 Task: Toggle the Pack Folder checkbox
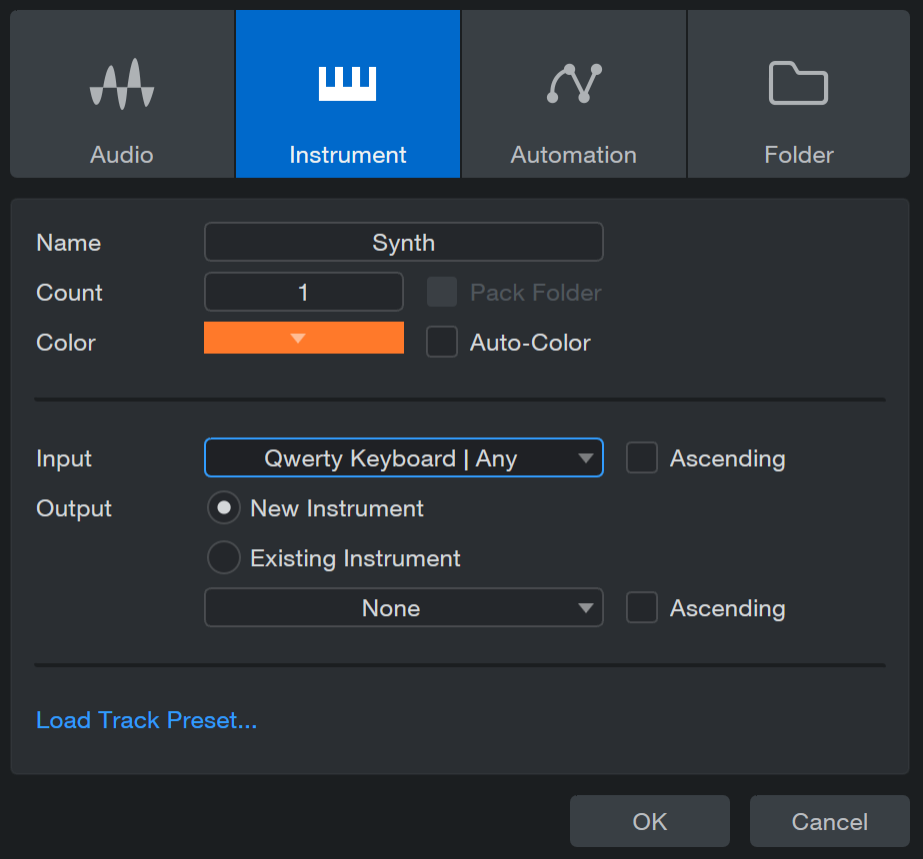point(442,292)
